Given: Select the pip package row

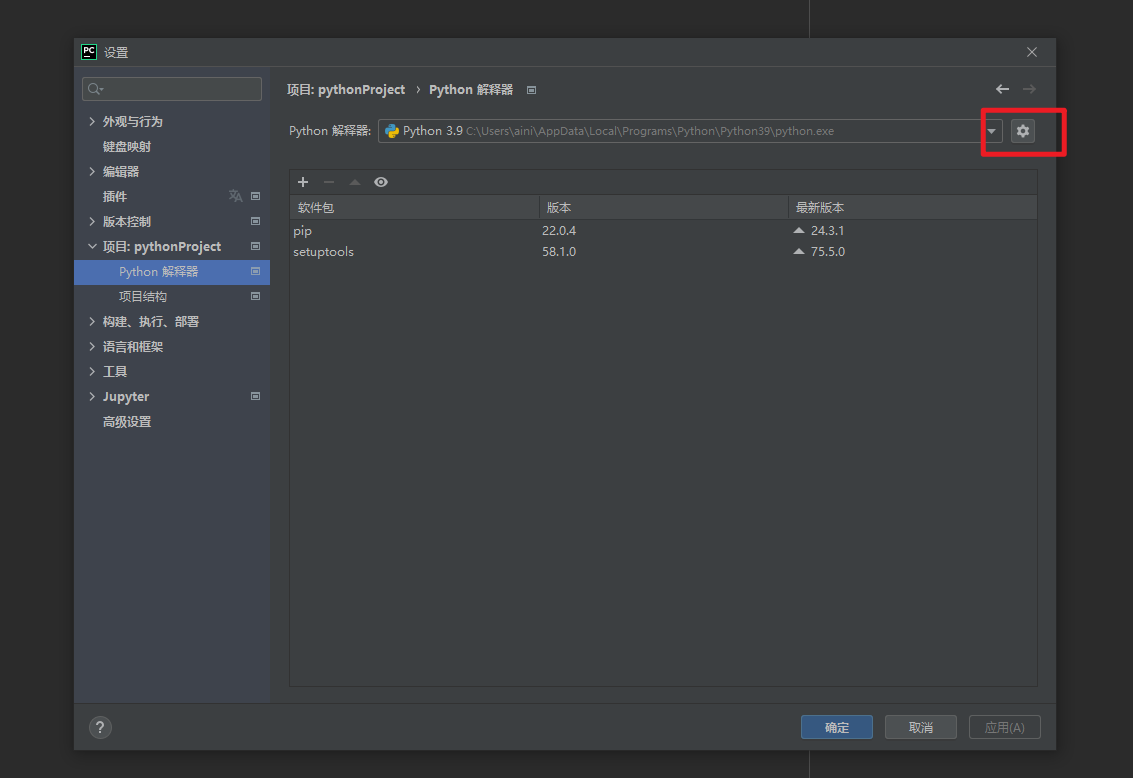Looking at the screenshot, I should 663,230.
